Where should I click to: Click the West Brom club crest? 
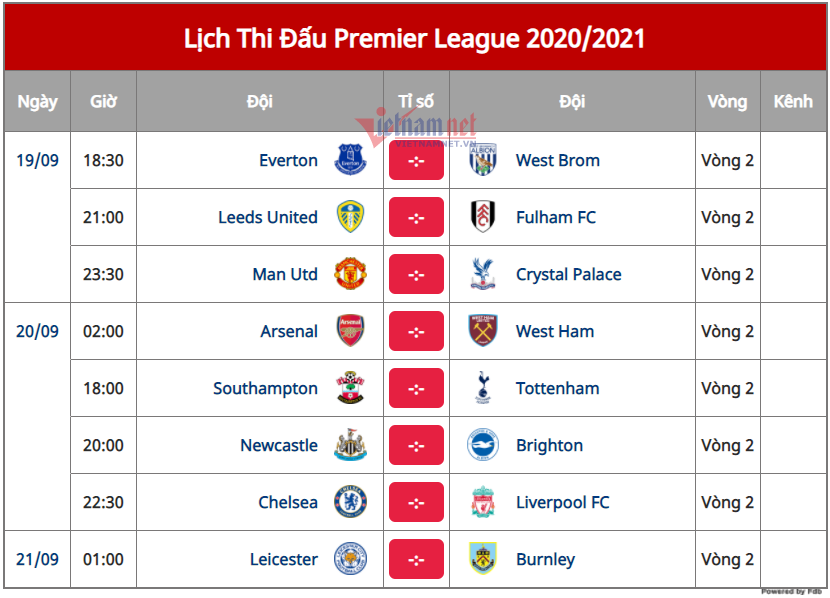click(x=483, y=160)
